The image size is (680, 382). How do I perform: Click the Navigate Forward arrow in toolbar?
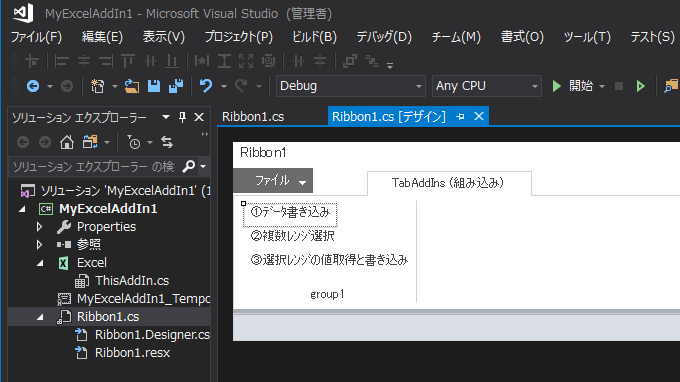click(66, 86)
